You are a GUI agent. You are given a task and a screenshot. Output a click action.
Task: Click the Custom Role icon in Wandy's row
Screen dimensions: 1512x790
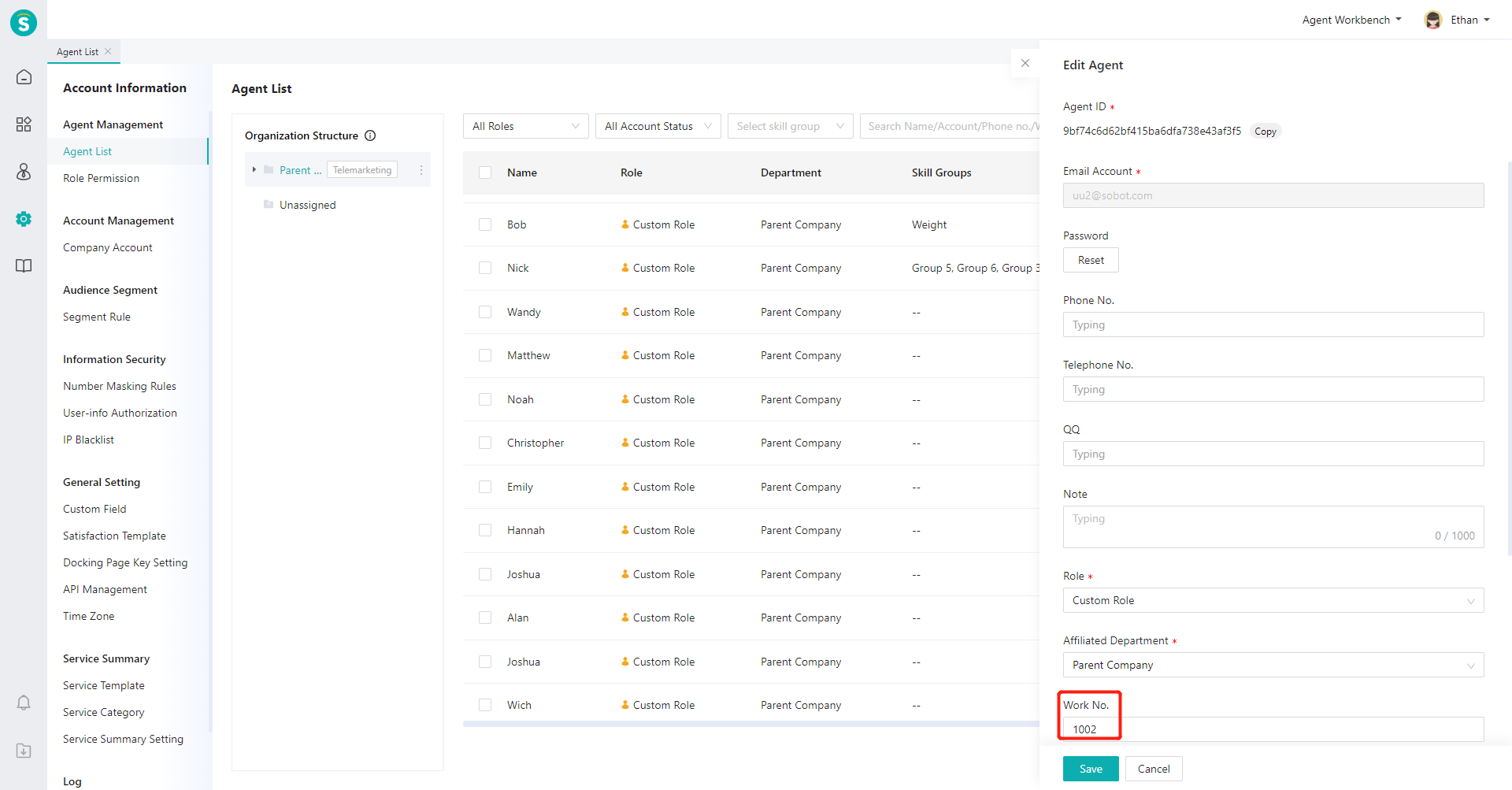tap(625, 312)
